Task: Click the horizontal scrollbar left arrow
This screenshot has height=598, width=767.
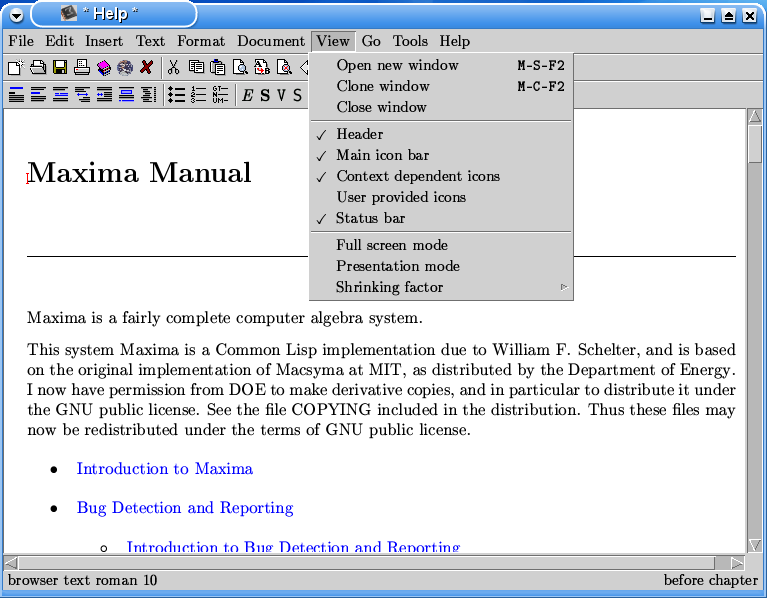Action: pyautogui.click(x=11, y=563)
